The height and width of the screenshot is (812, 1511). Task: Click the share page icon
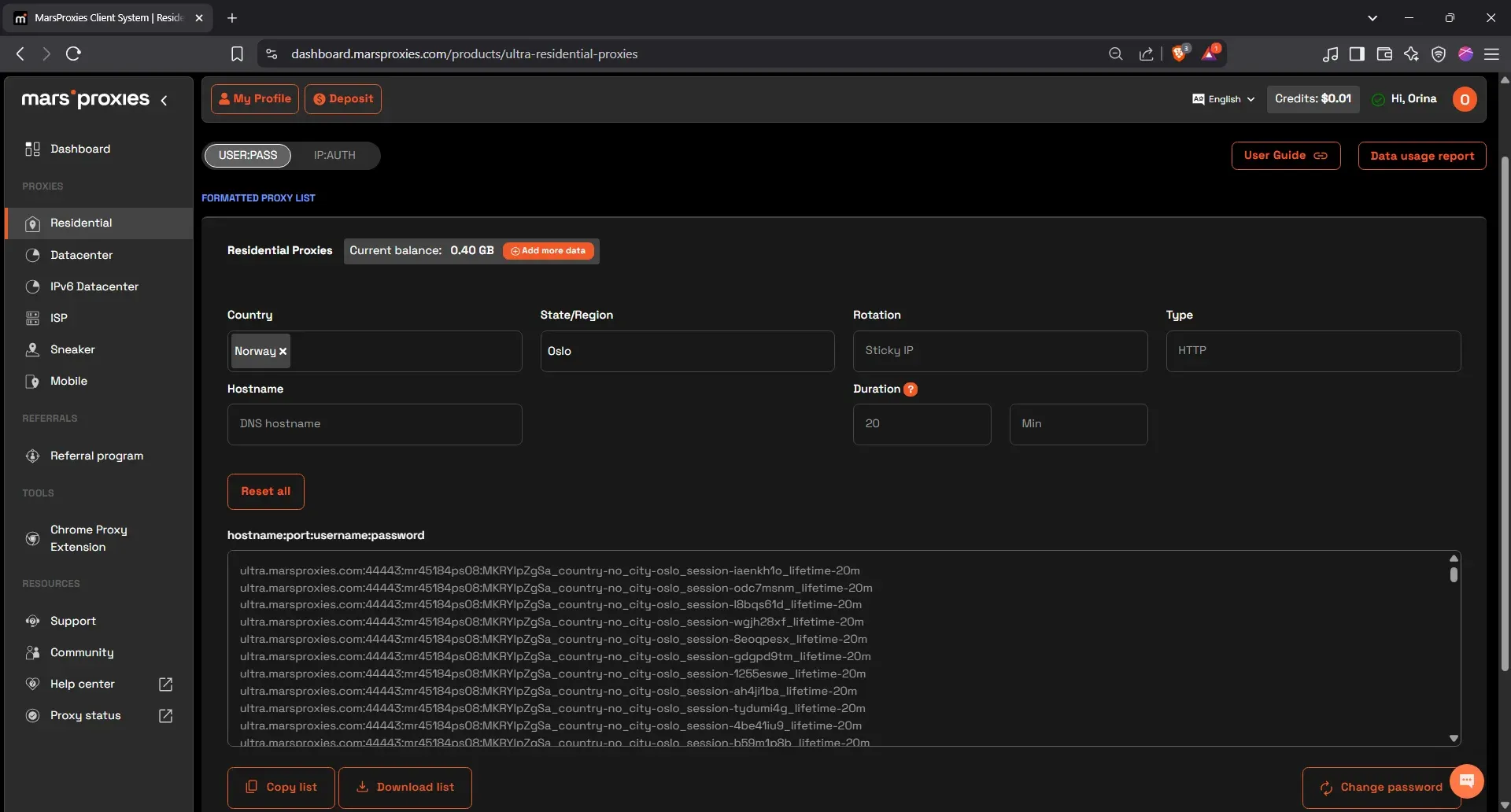coord(1146,54)
